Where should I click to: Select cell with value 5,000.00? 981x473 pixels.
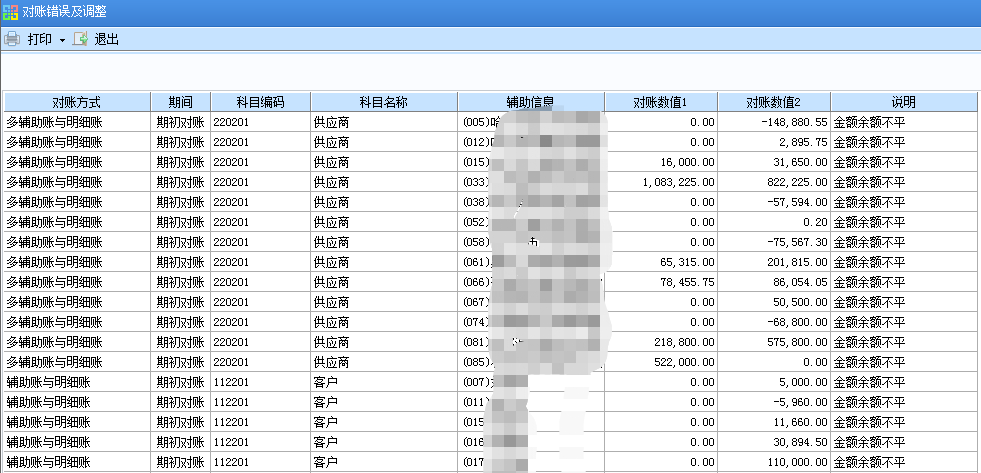pos(775,382)
